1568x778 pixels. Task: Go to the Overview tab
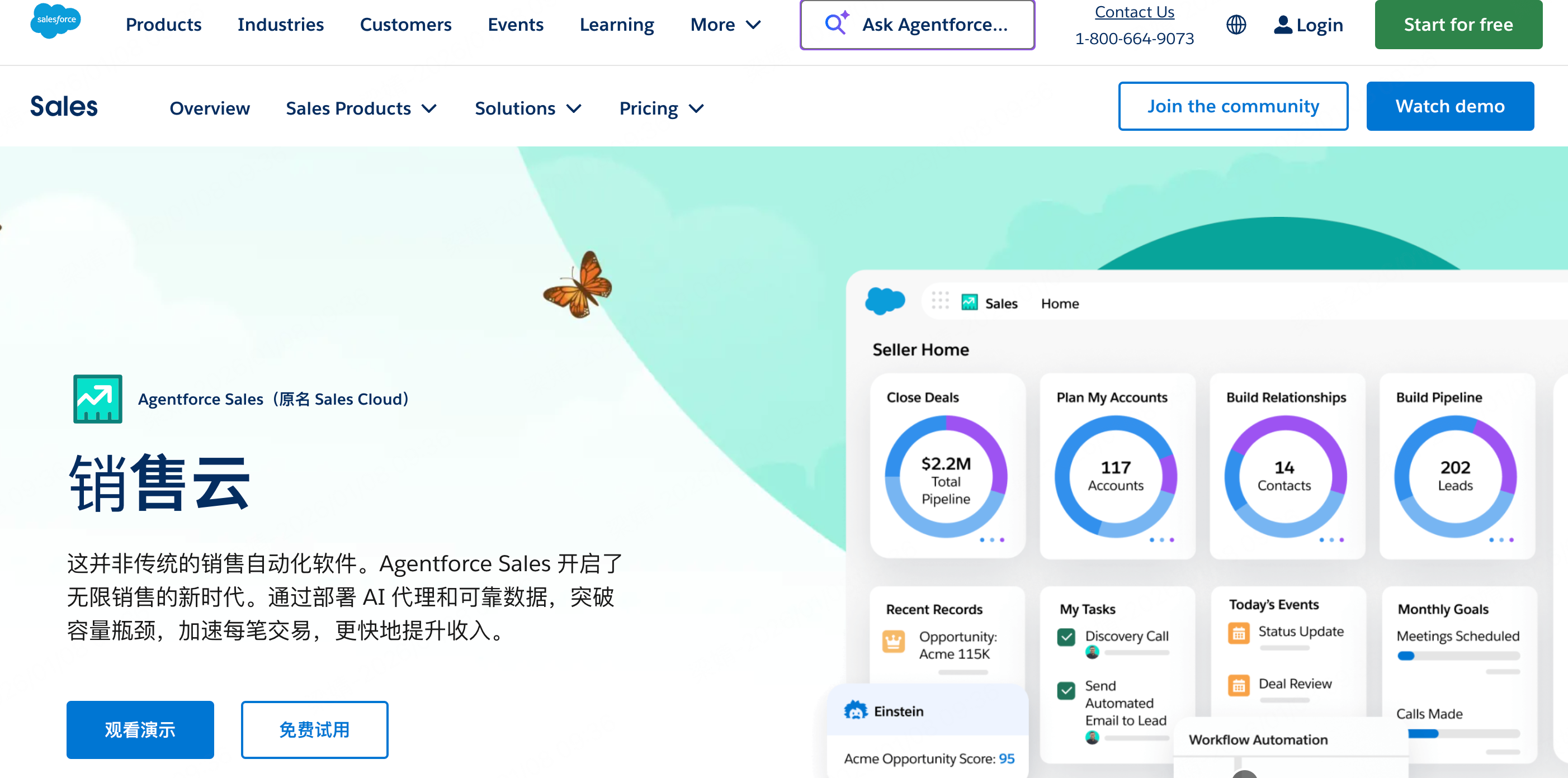coord(209,108)
